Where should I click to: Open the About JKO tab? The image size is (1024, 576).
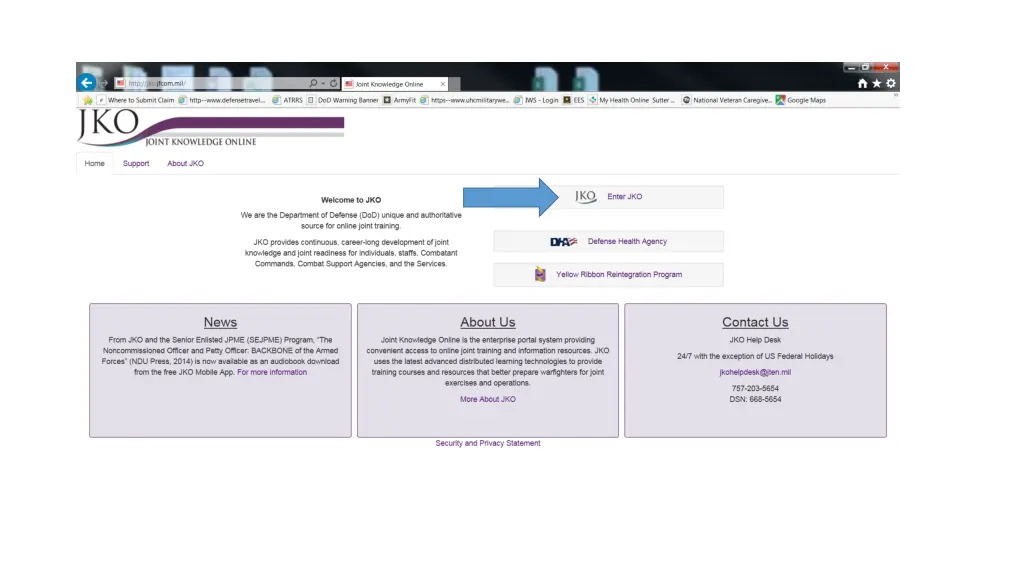(185, 163)
